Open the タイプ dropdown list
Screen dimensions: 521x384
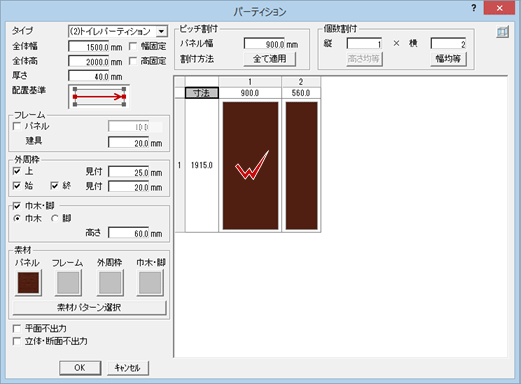coord(161,32)
